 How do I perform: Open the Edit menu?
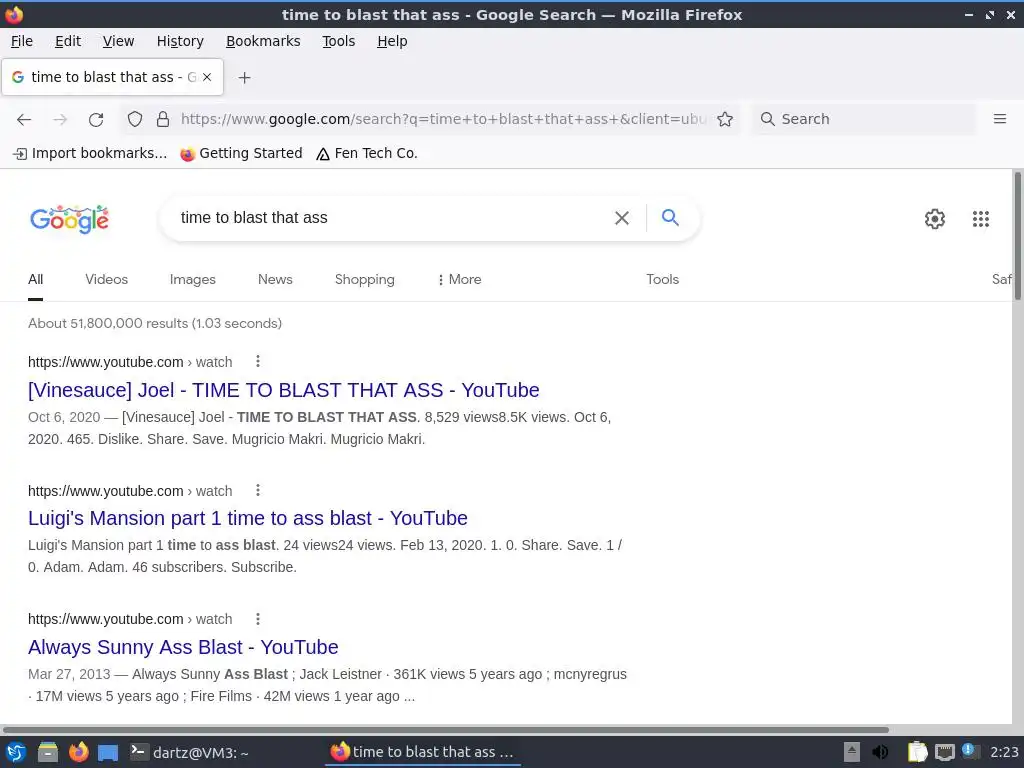coord(68,41)
